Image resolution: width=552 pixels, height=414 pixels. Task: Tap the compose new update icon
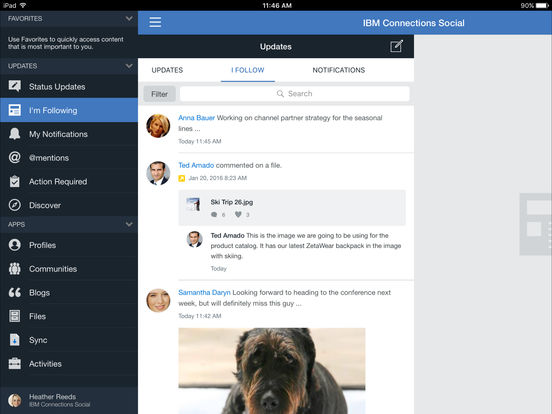coord(396,46)
